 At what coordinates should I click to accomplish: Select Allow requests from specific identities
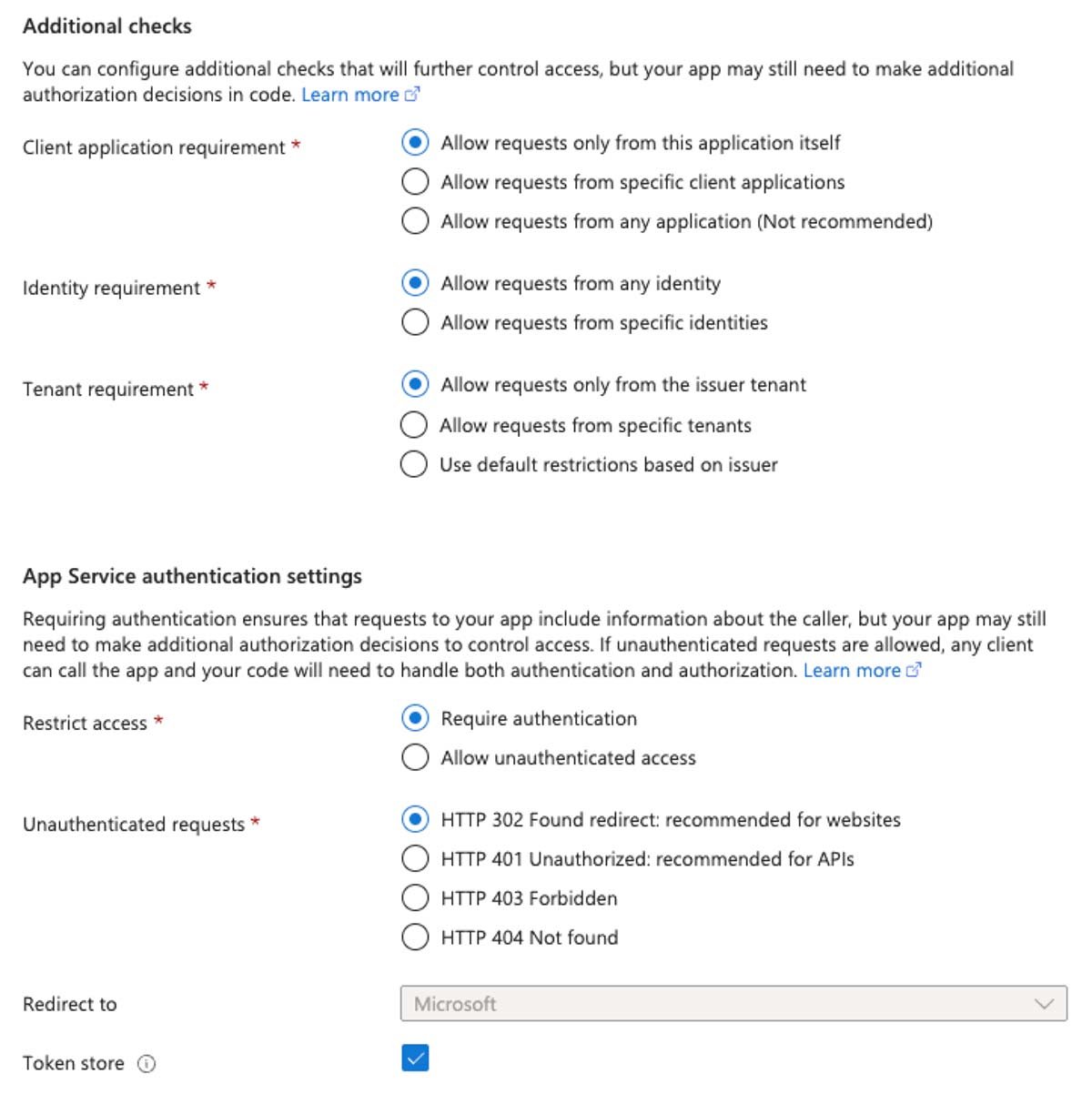[x=415, y=322]
